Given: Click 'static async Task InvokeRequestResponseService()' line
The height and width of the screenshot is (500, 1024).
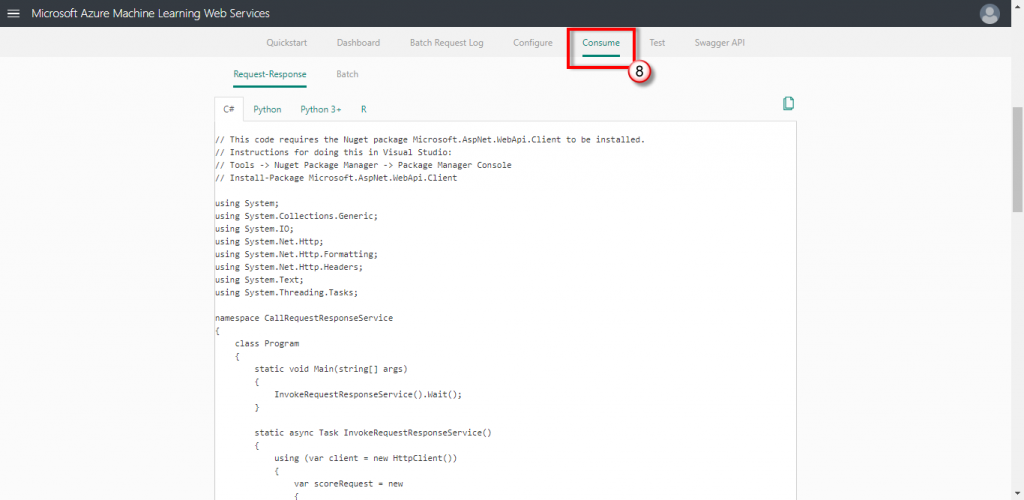Looking at the screenshot, I should 372,433.
